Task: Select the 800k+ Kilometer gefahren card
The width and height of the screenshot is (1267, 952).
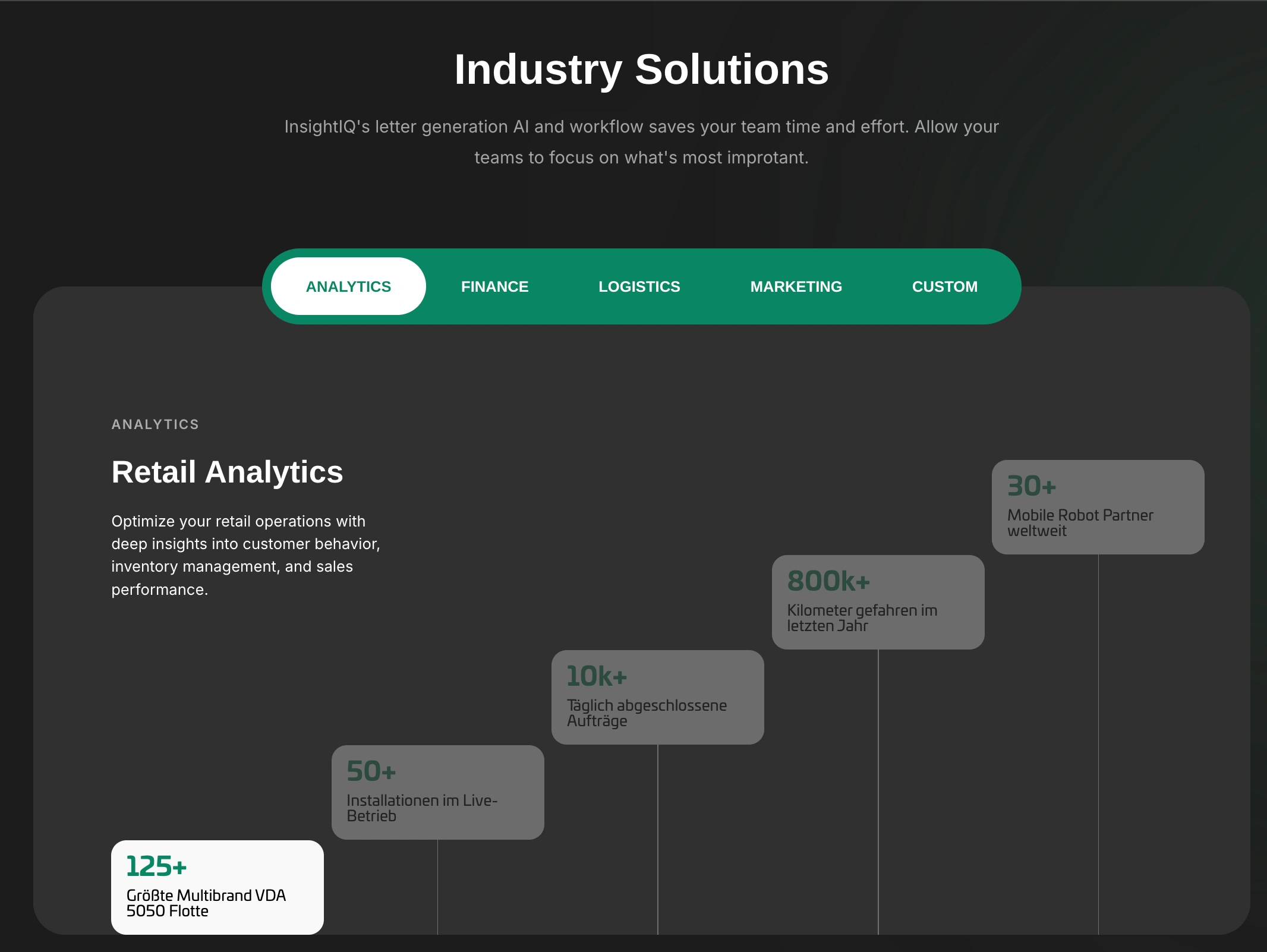Action: [878, 602]
